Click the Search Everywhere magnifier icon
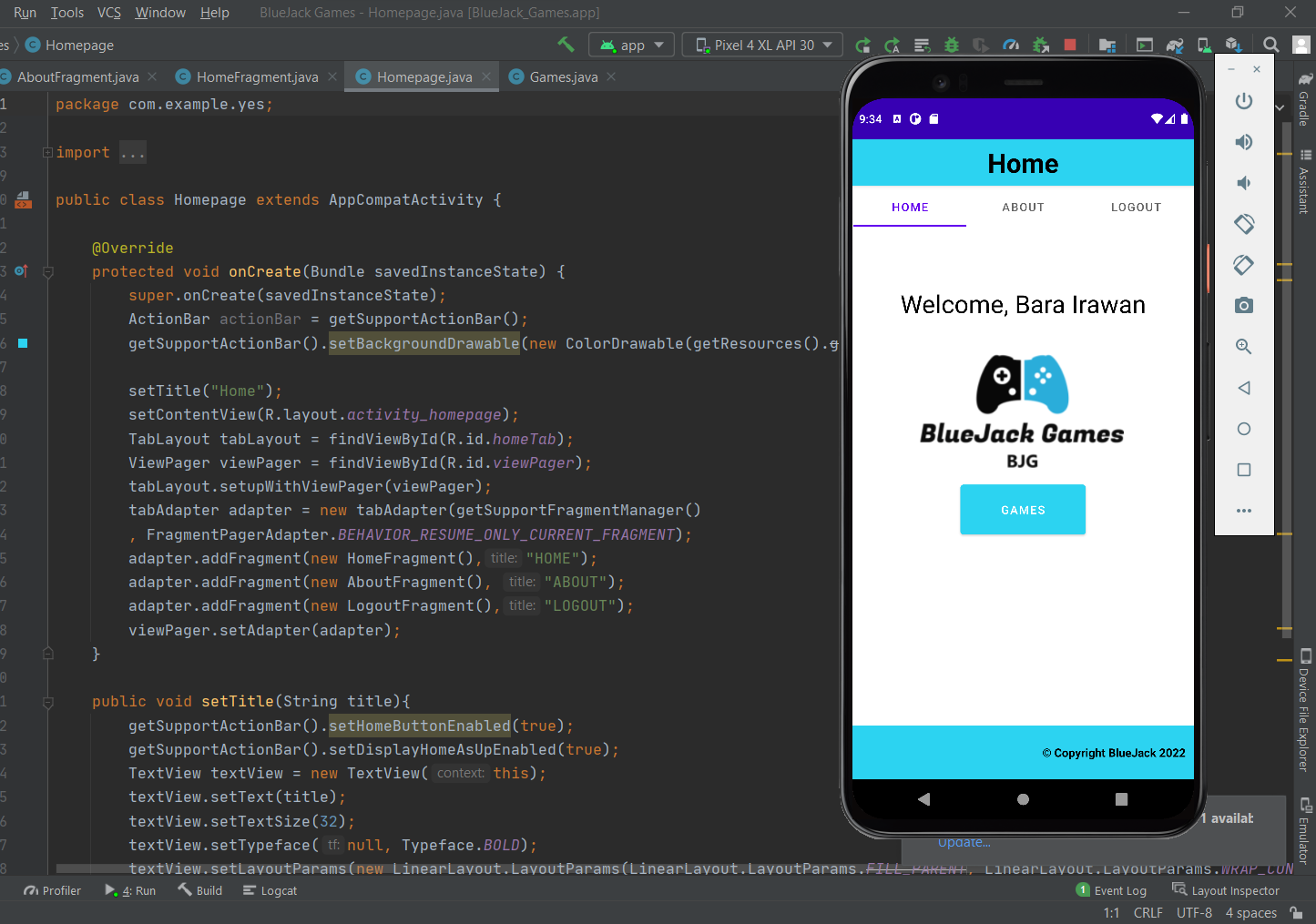 1271,45
